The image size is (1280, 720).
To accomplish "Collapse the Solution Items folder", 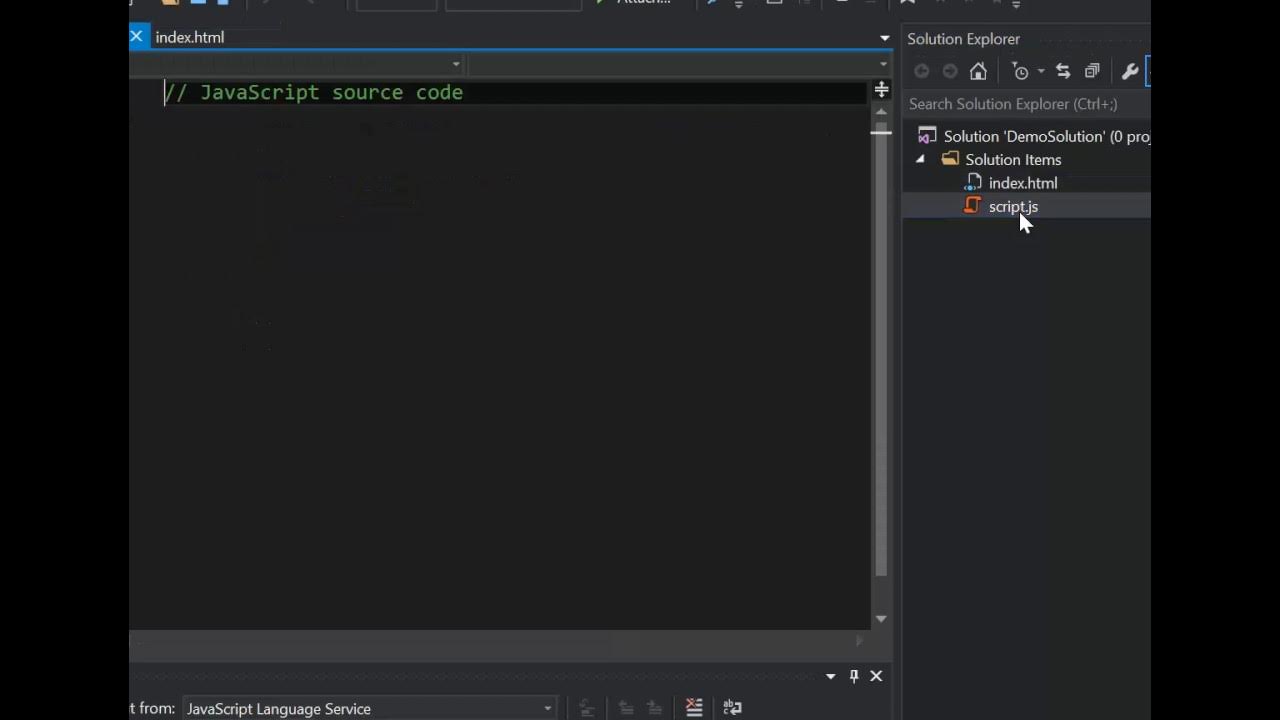I will point(920,159).
